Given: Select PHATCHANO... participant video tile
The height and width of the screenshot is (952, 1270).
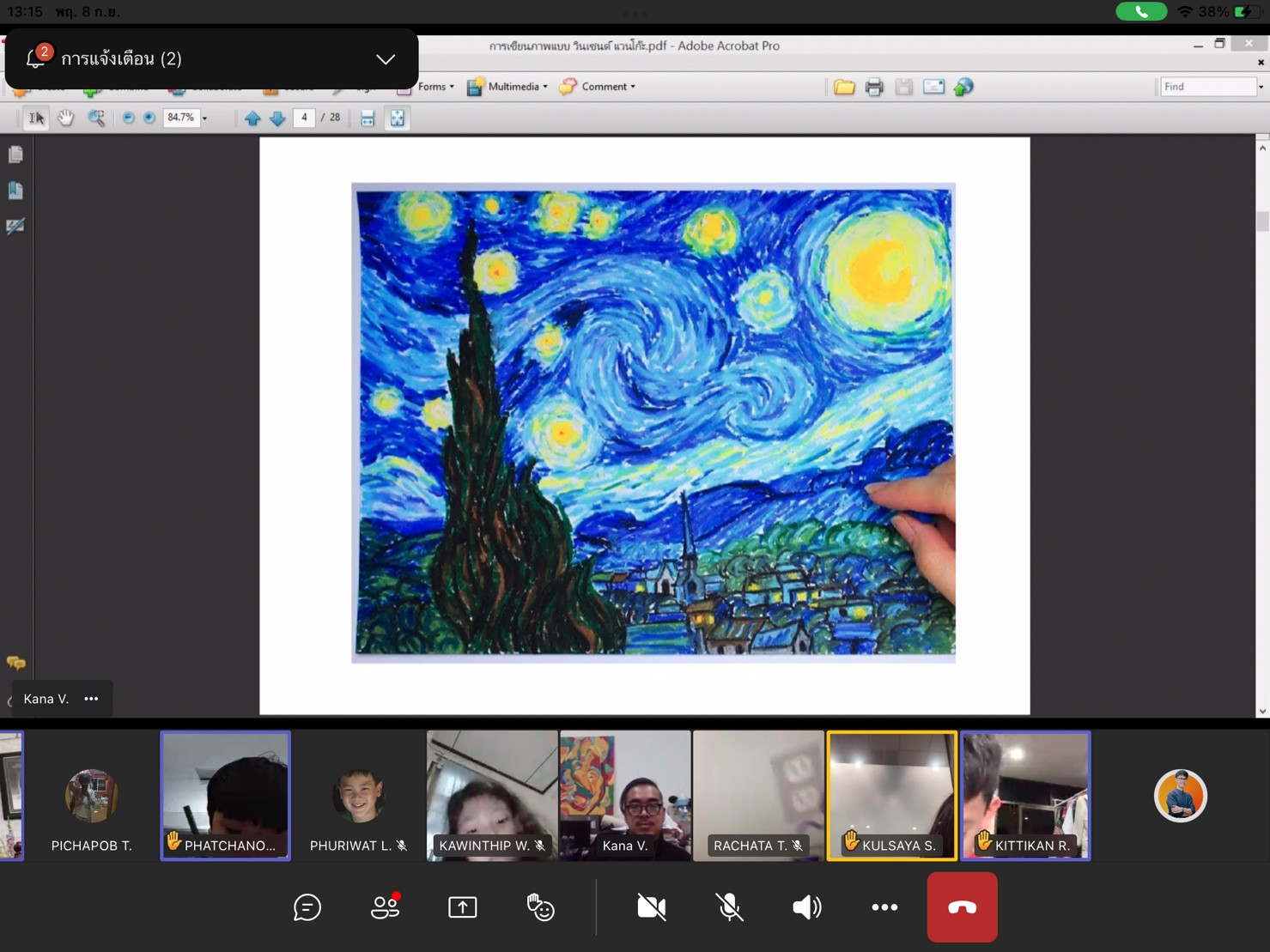Looking at the screenshot, I should tap(226, 796).
